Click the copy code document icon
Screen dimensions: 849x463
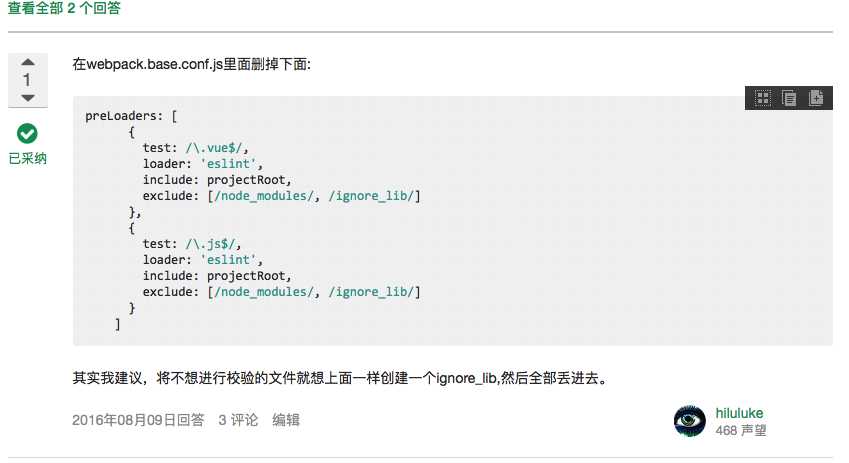click(x=789, y=97)
